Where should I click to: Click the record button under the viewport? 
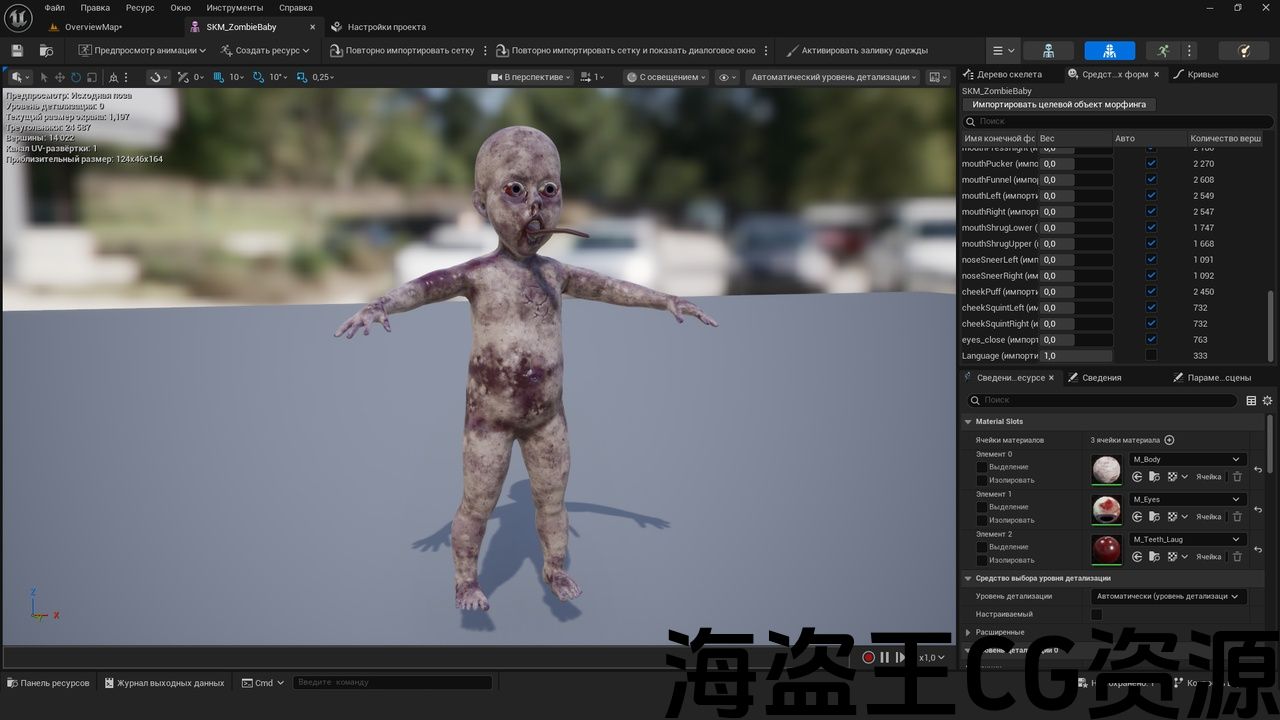(x=868, y=657)
